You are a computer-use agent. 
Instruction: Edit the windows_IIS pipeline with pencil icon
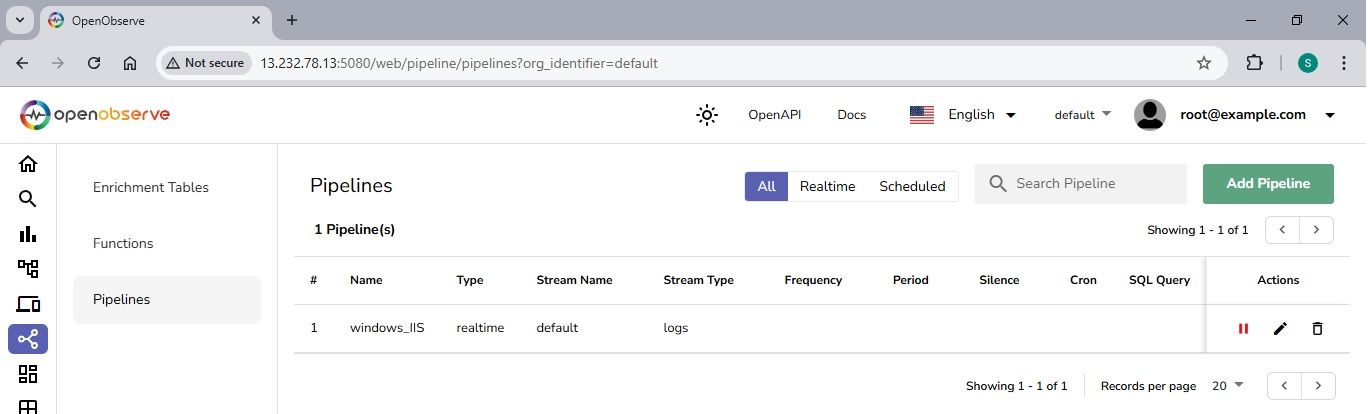click(x=1280, y=328)
